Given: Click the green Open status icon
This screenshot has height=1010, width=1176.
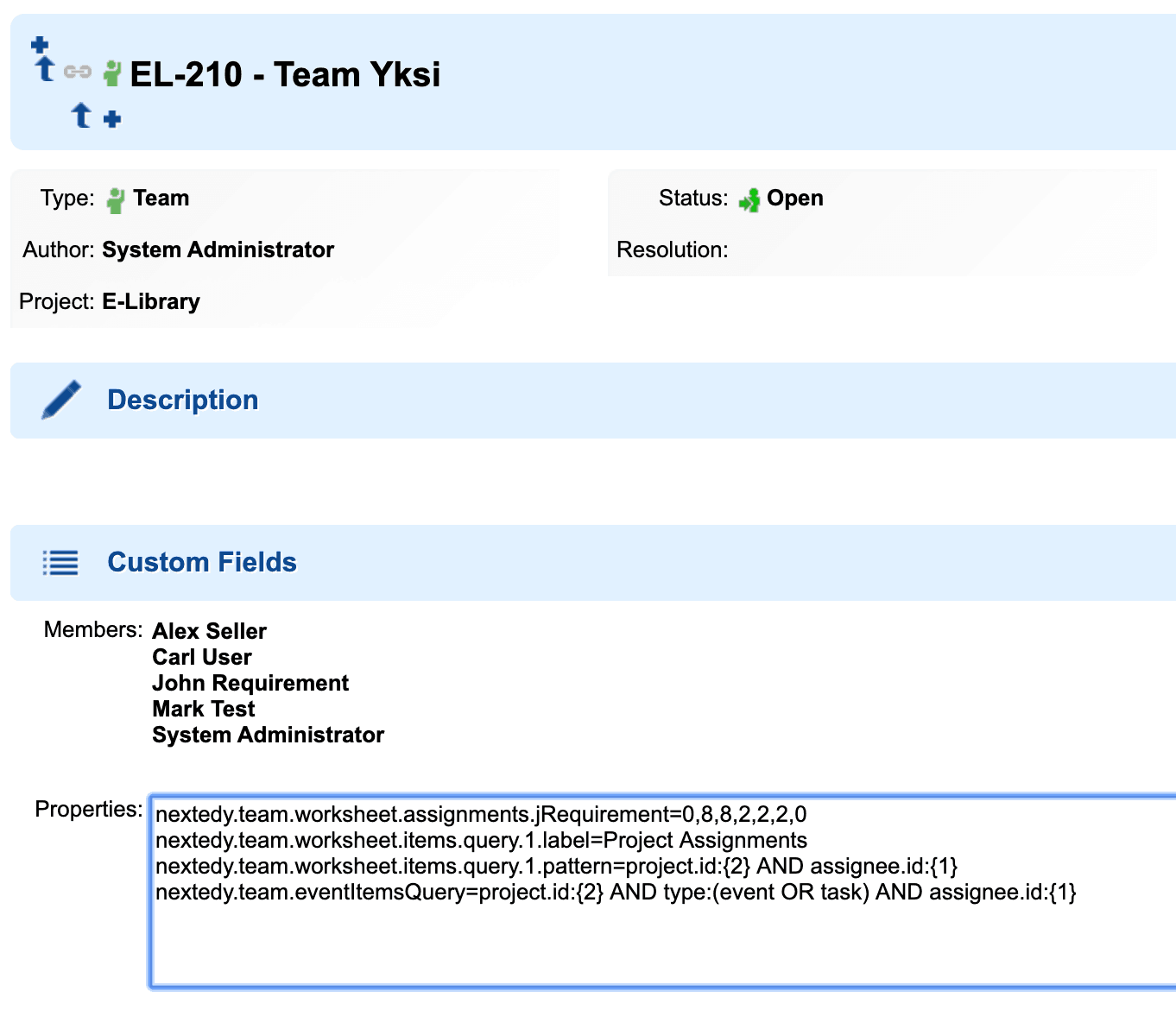Looking at the screenshot, I should 749,200.
